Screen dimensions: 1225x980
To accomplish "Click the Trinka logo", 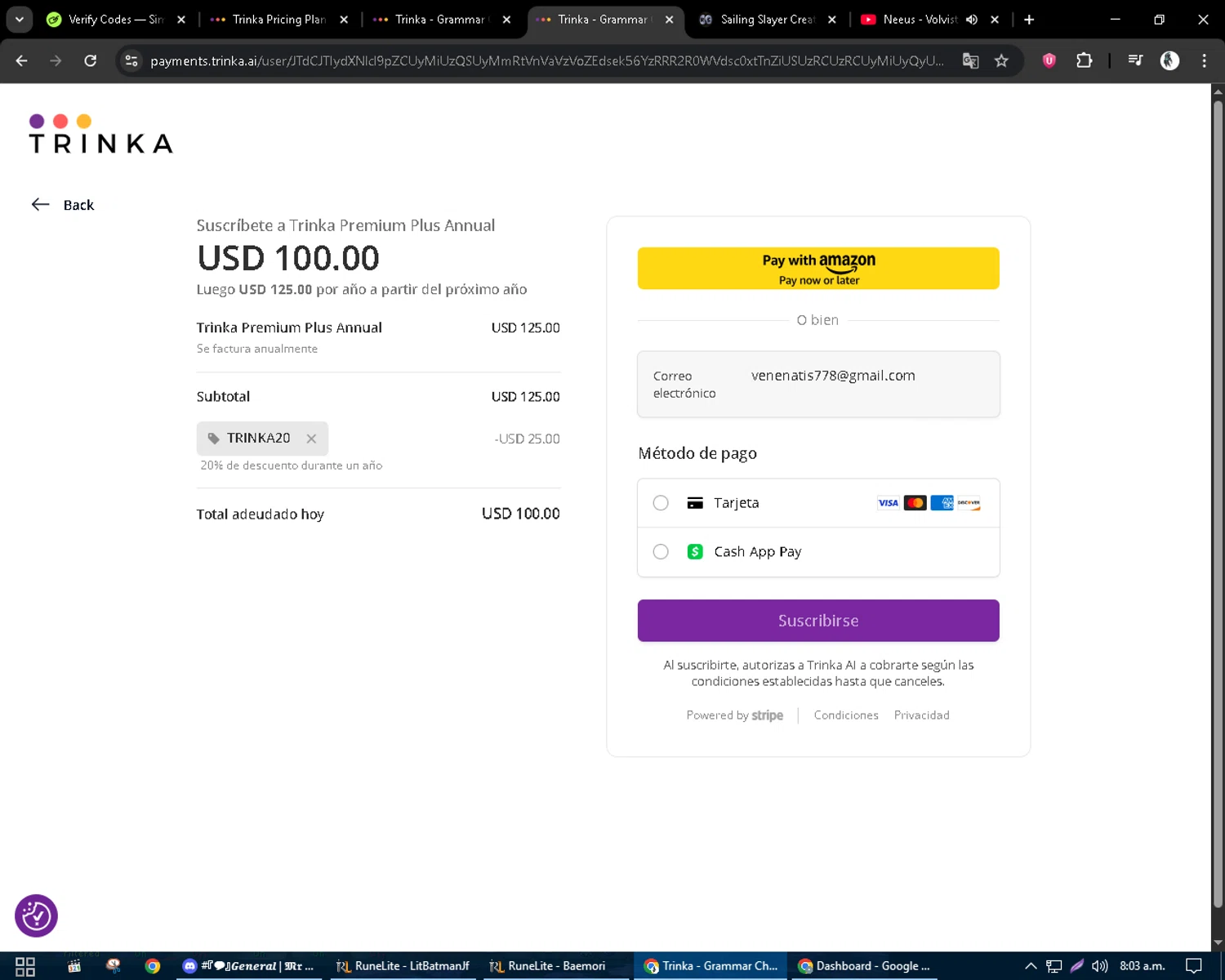I will pos(100,134).
